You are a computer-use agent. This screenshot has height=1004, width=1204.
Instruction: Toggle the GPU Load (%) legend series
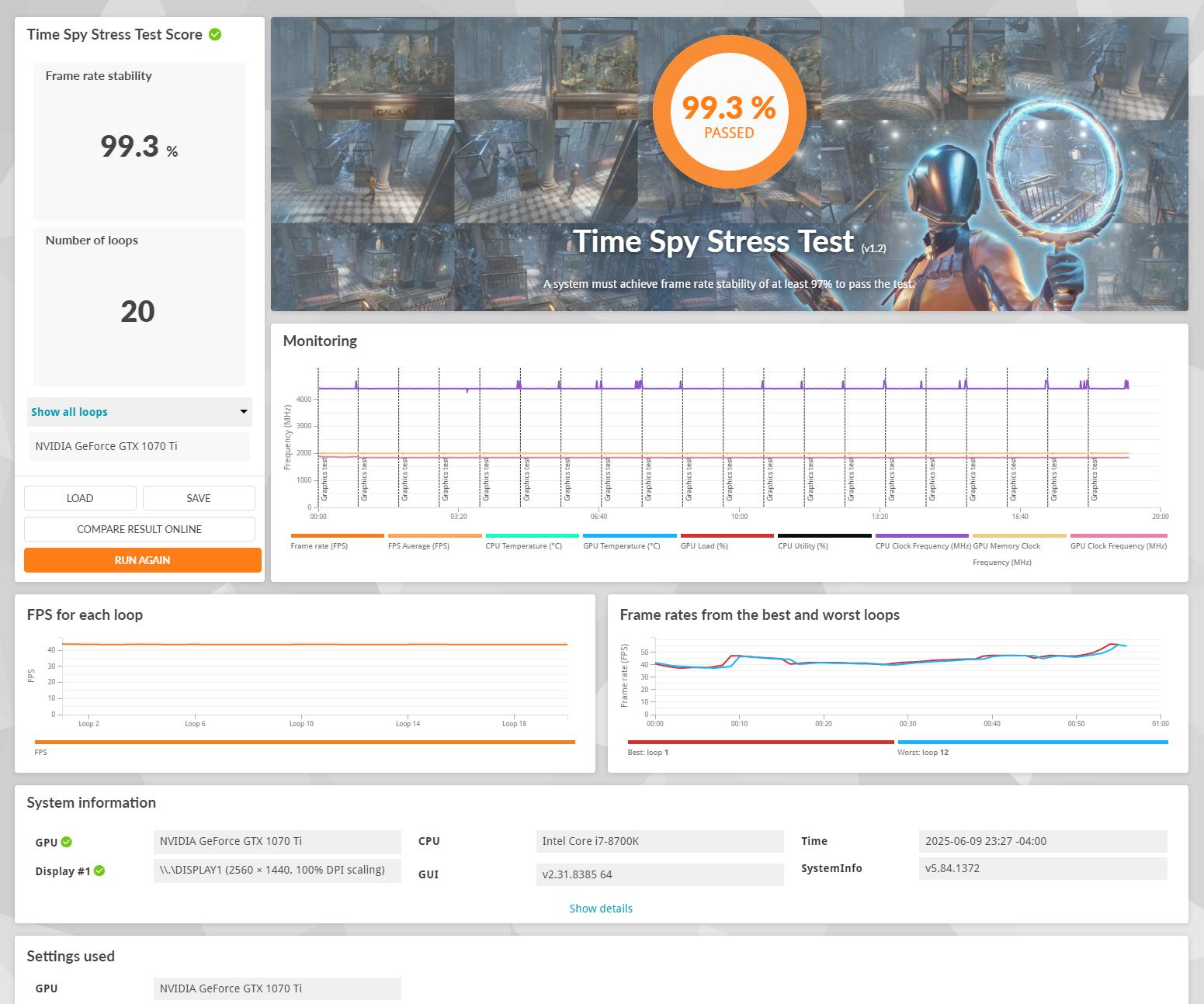coord(727,536)
